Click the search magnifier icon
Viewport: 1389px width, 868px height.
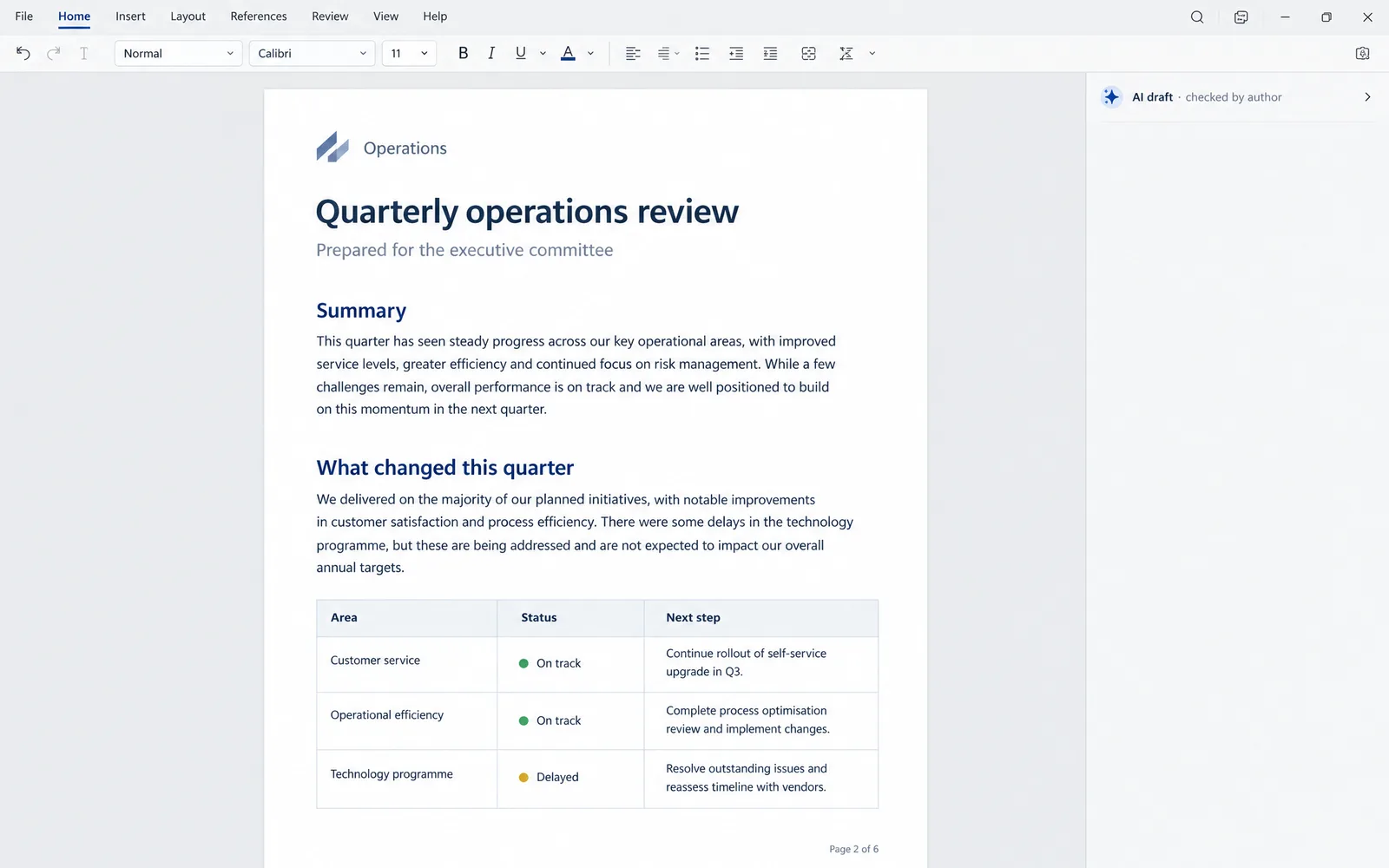tap(1197, 16)
